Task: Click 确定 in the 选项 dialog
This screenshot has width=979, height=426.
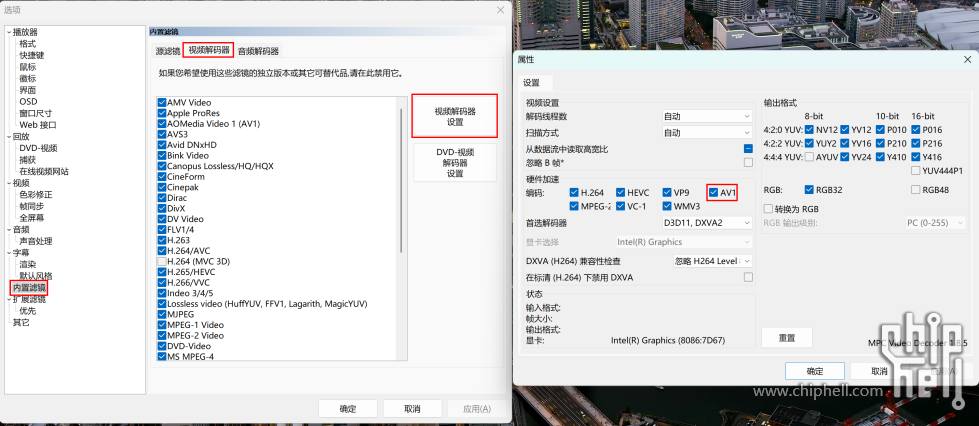Action: coord(348,409)
